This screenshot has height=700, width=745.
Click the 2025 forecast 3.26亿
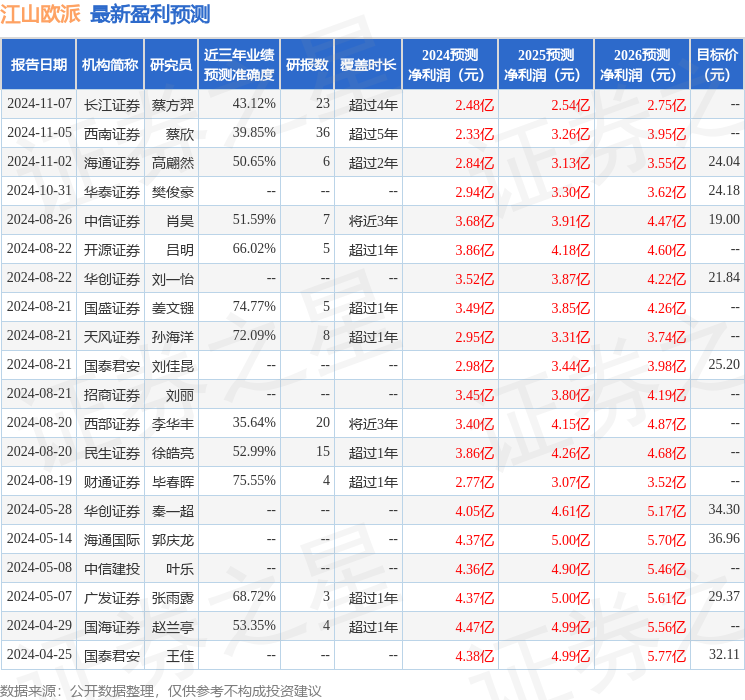point(571,134)
